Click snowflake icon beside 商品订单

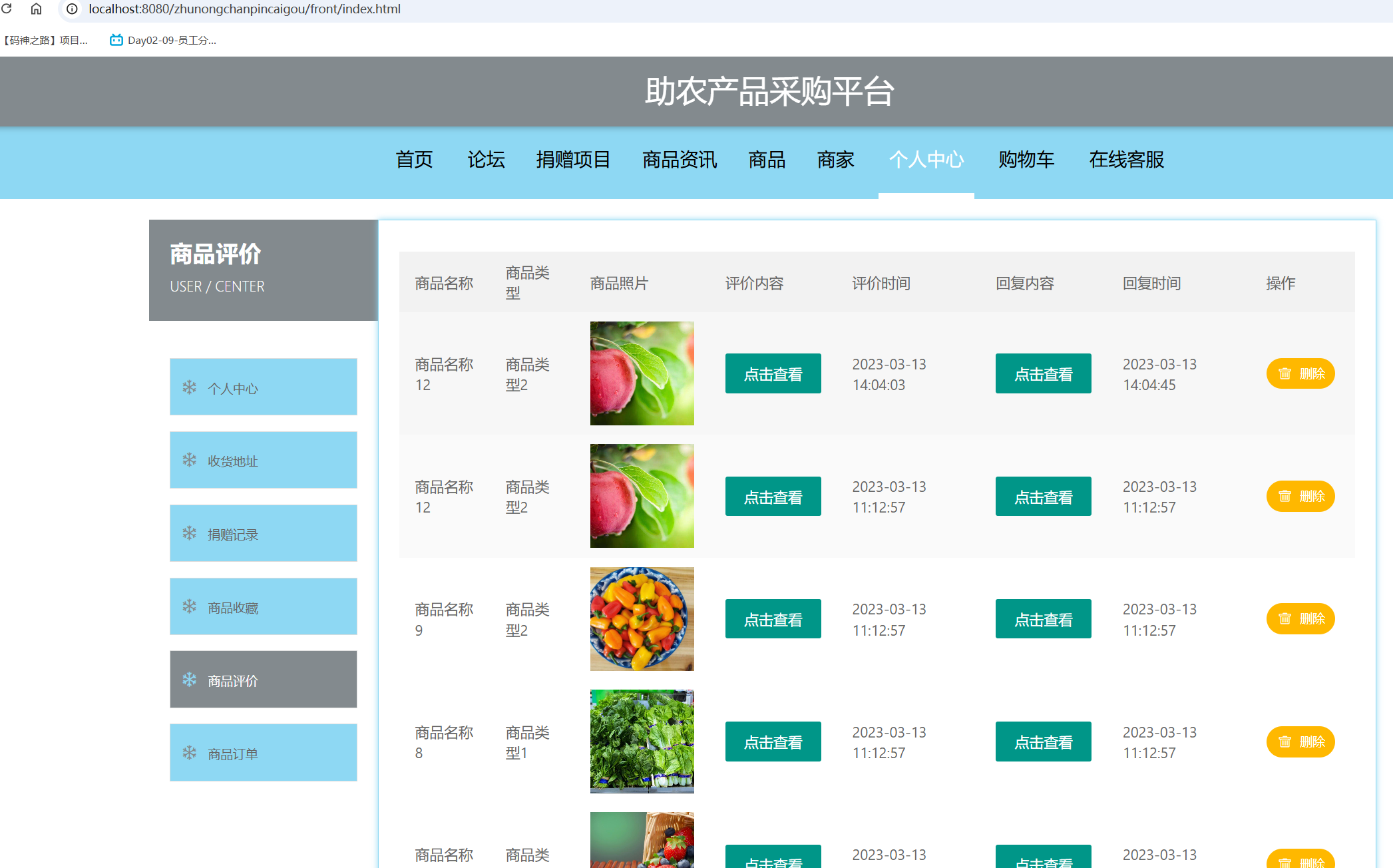coord(190,753)
